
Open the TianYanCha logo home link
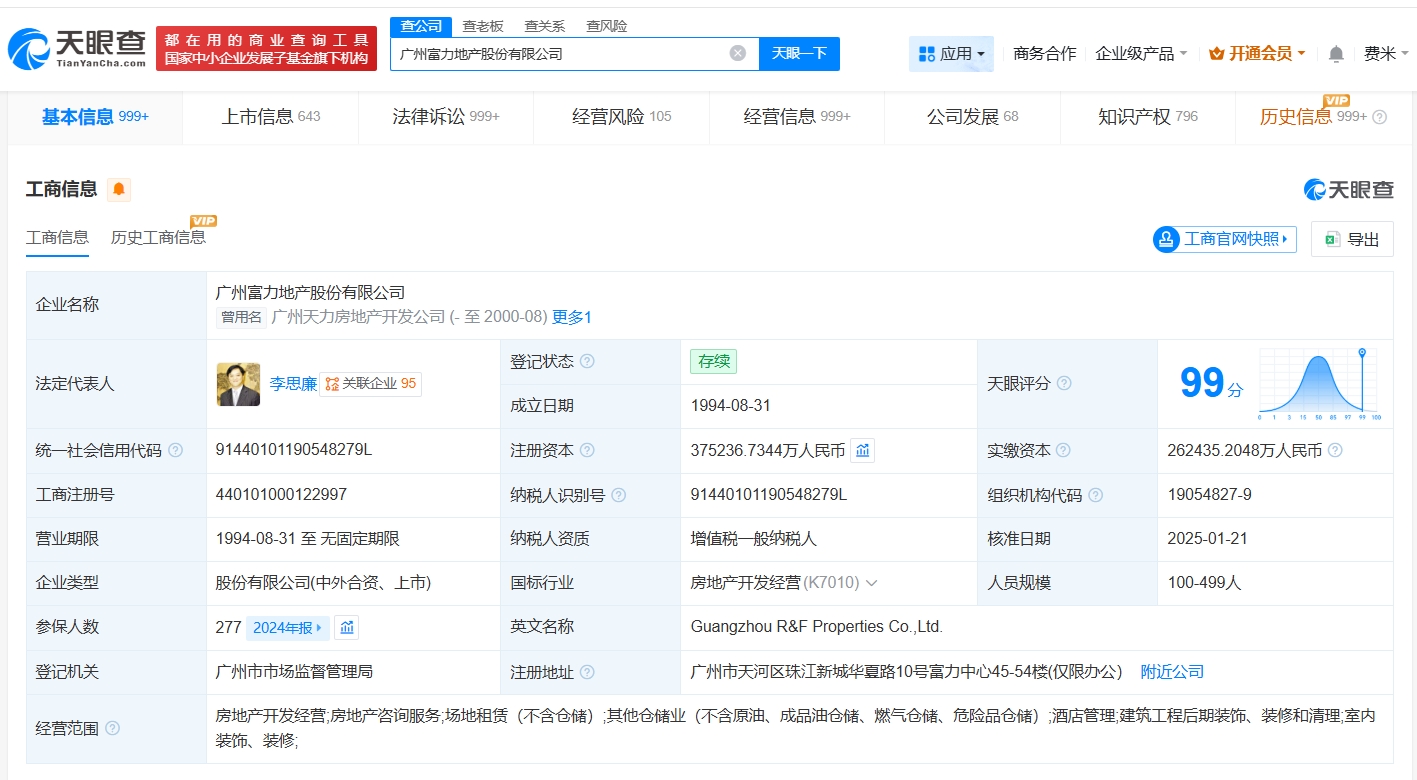(77, 48)
